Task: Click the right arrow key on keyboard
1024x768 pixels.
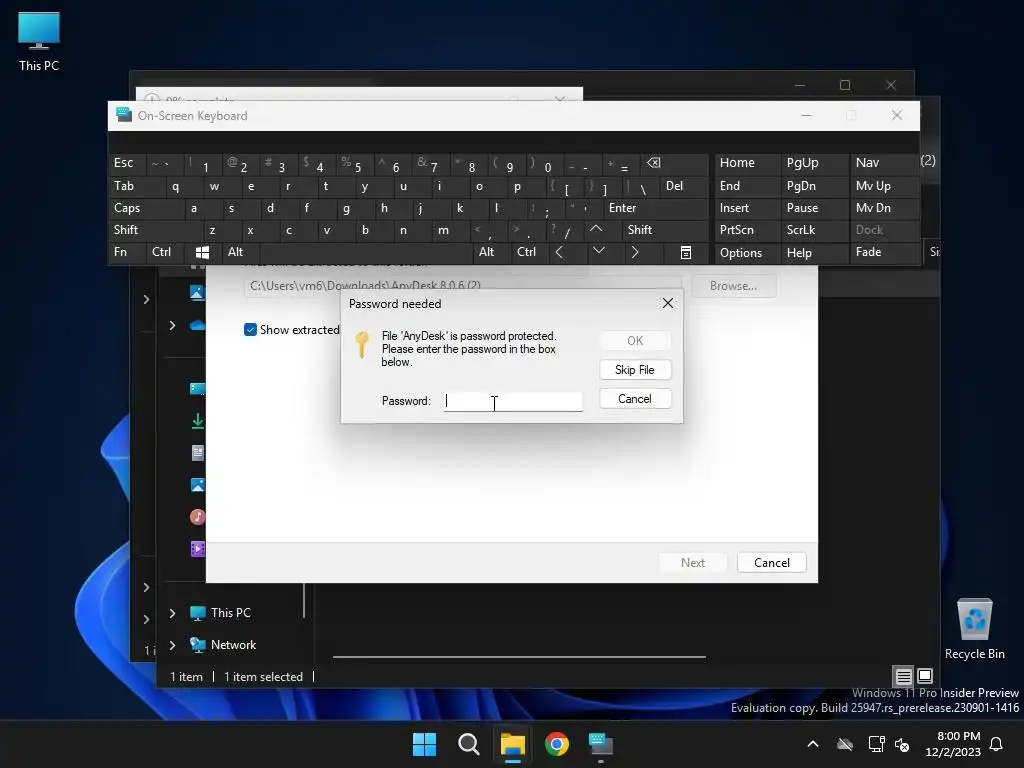Action: point(636,252)
